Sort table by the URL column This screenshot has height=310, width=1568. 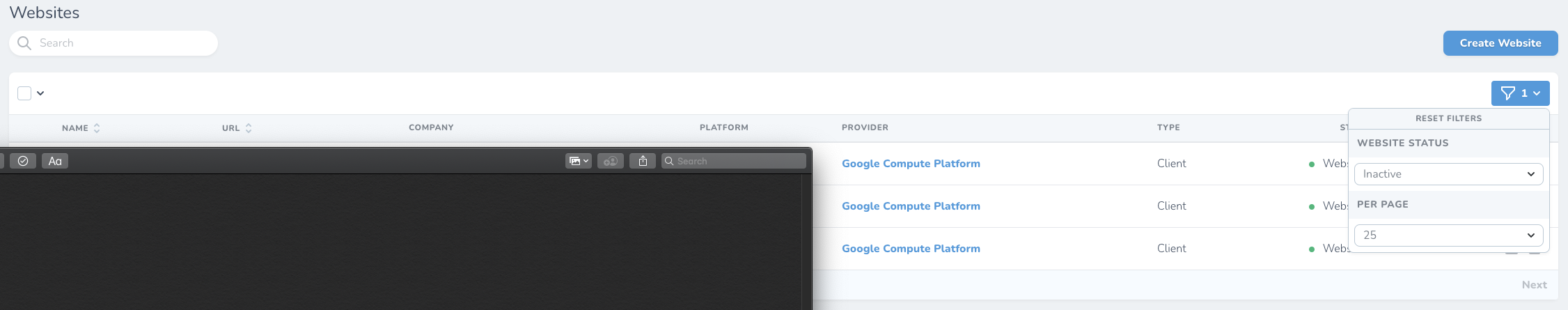(237, 128)
